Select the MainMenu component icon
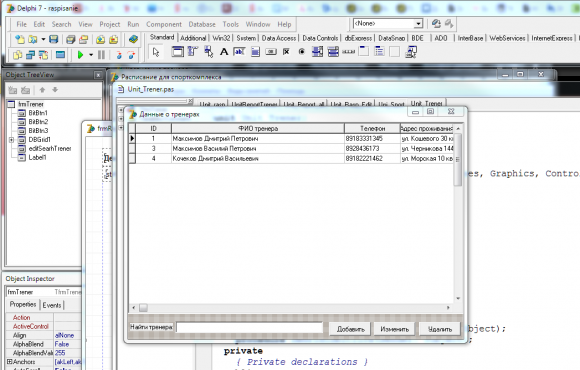Screen dimensions: 580x370 click(193, 52)
